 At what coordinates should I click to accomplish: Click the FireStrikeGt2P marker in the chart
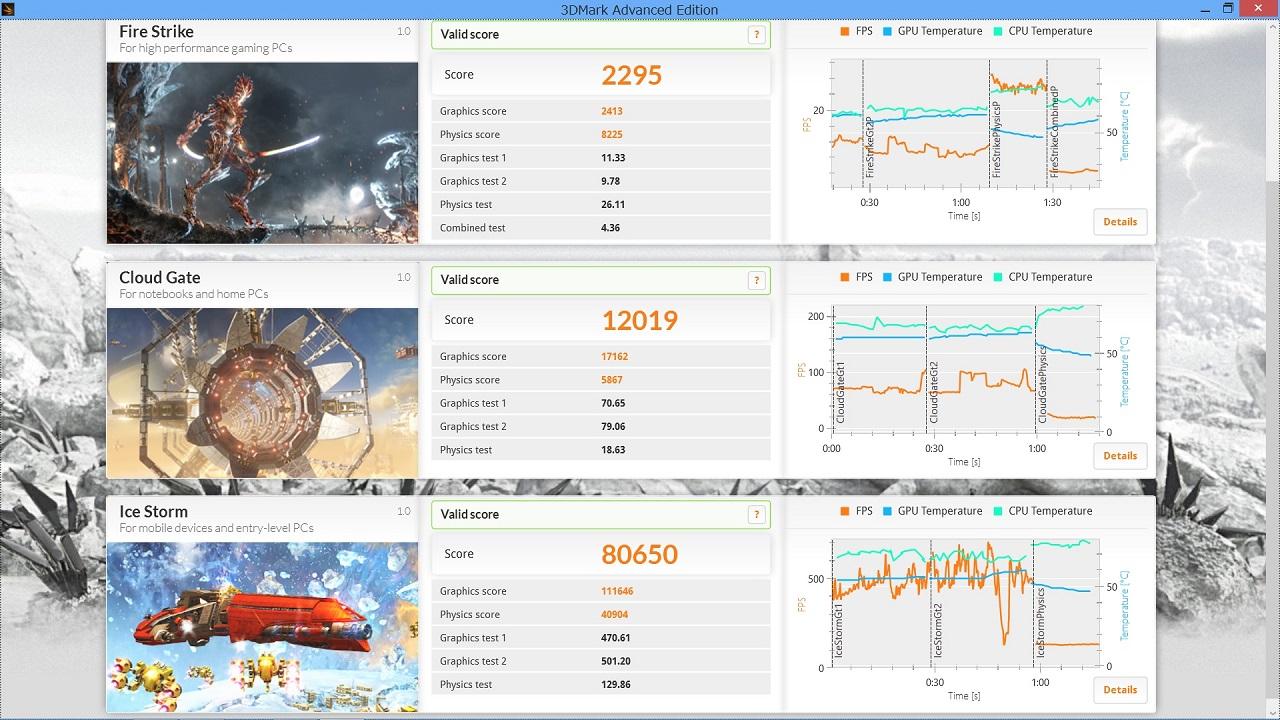[x=870, y=148]
